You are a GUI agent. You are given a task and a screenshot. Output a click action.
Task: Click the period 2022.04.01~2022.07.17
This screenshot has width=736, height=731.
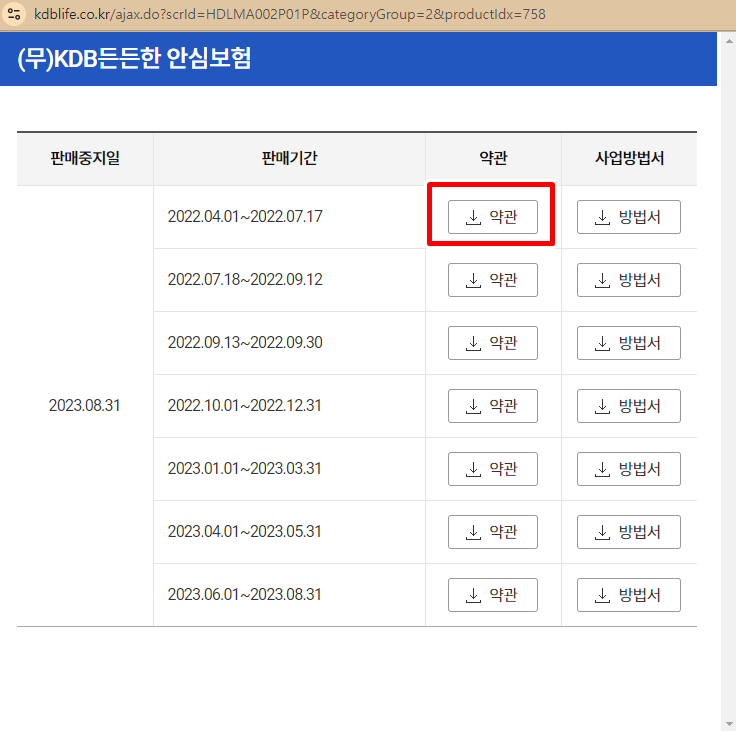coord(245,217)
